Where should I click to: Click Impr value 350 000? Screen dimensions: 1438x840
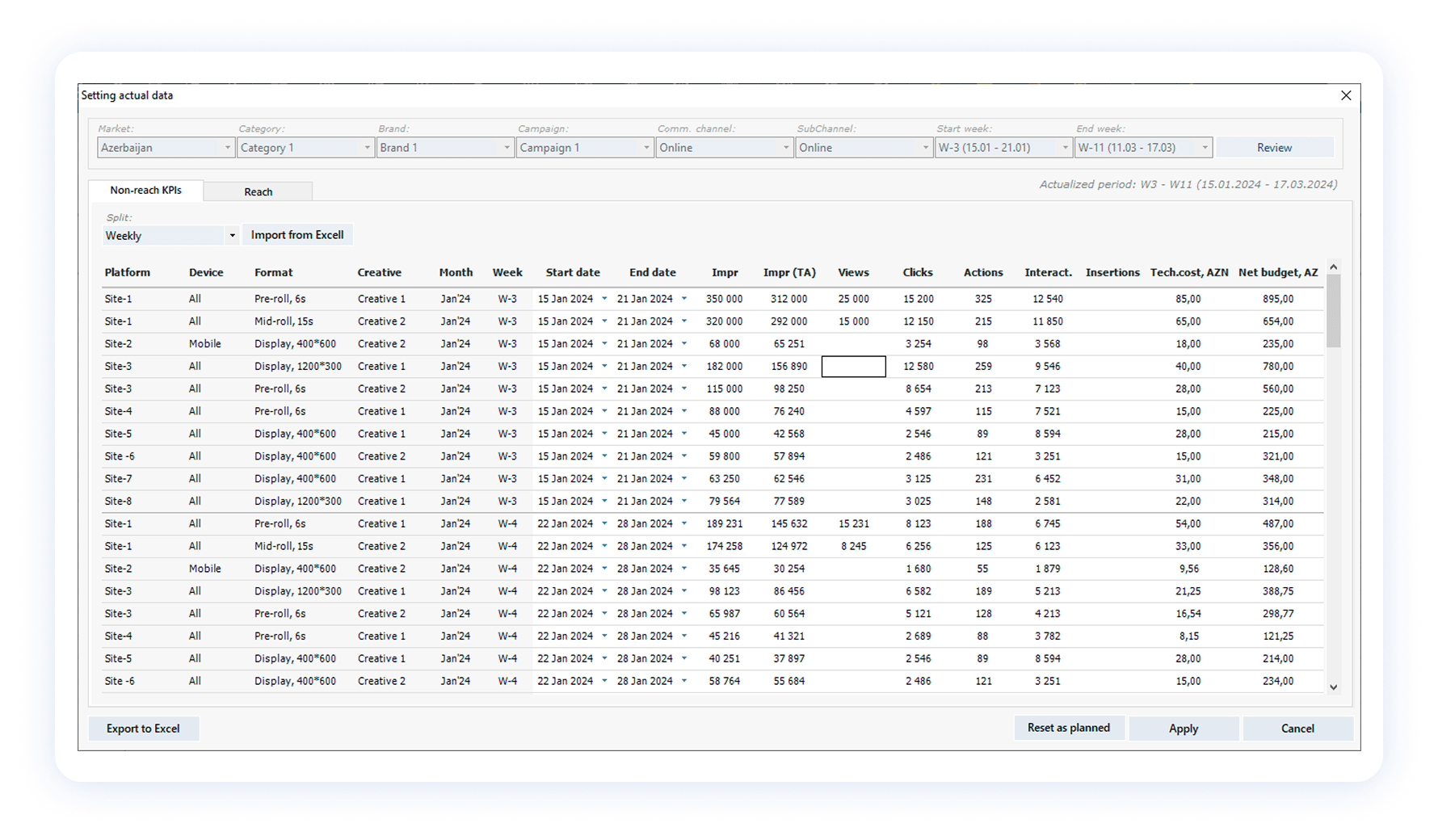click(725, 299)
